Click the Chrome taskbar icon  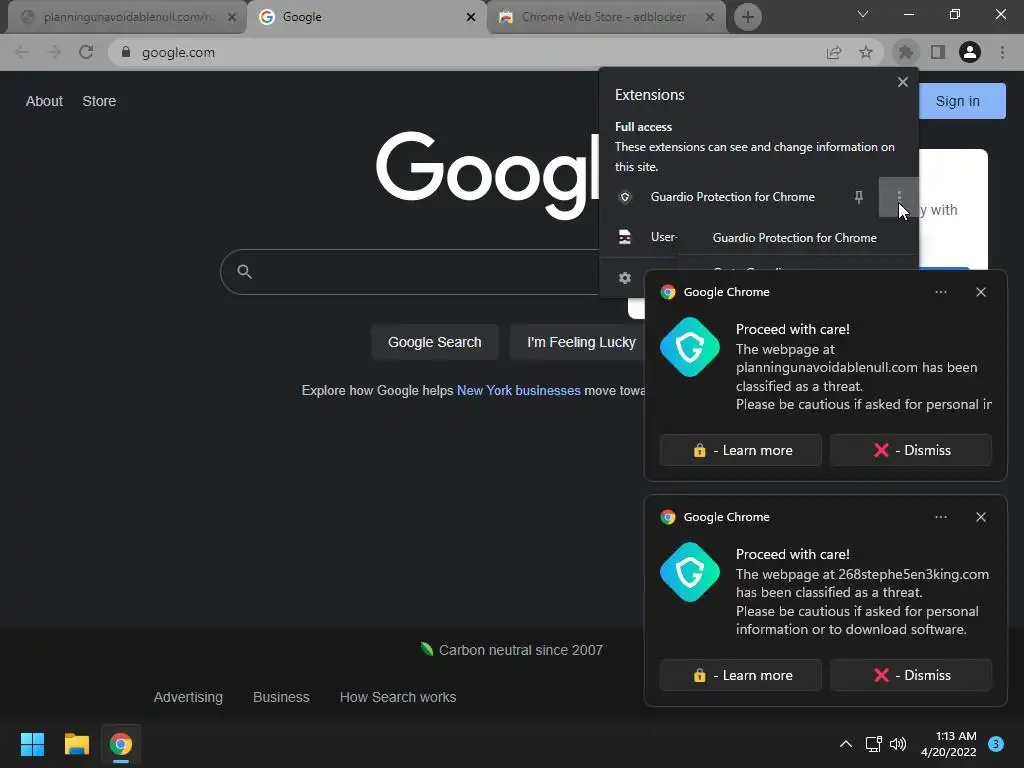tap(121, 744)
